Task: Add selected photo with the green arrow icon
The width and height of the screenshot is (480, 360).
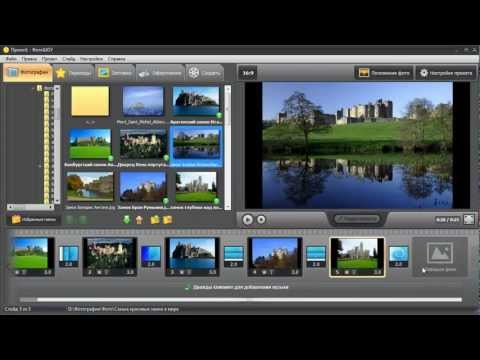Action: pyautogui.click(x=127, y=220)
